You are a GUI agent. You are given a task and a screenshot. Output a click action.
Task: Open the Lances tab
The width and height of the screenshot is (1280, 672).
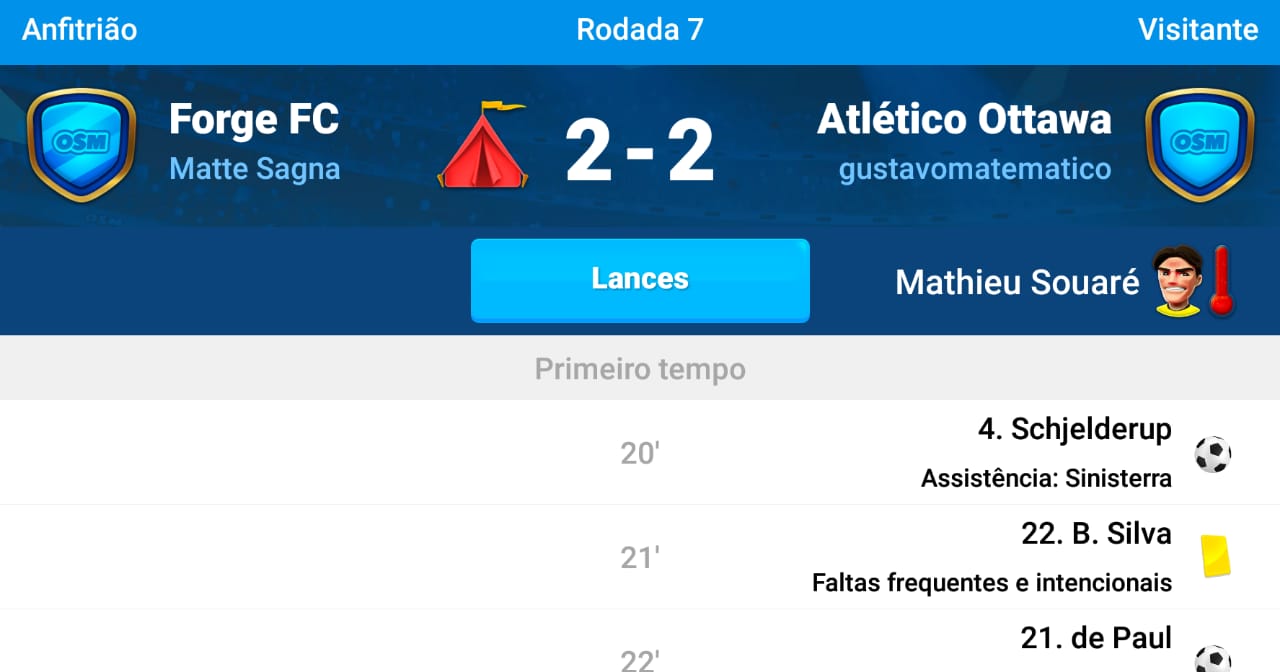[640, 279]
